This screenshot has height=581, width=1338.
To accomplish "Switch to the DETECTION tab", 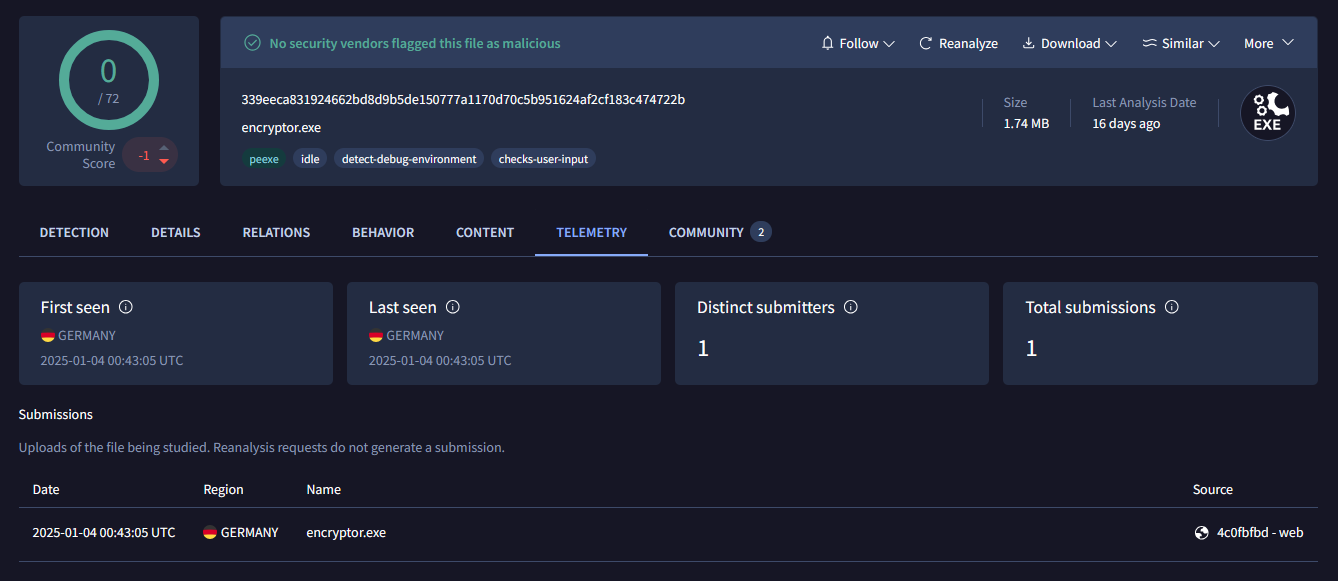I will [74, 232].
